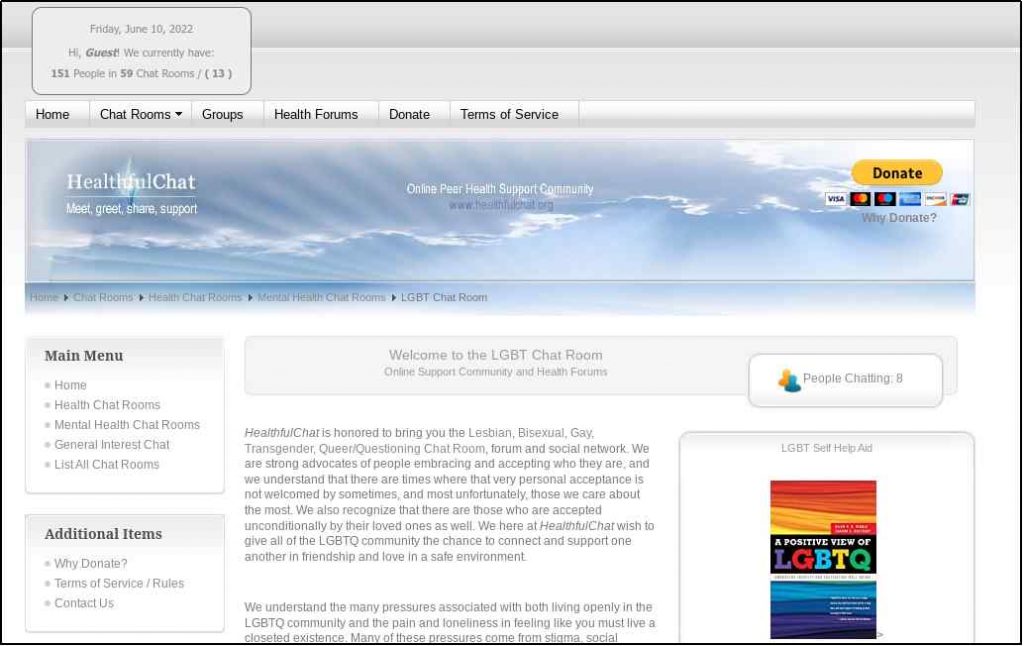Open Terms of Service / Rules sidebar link

click(119, 583)
